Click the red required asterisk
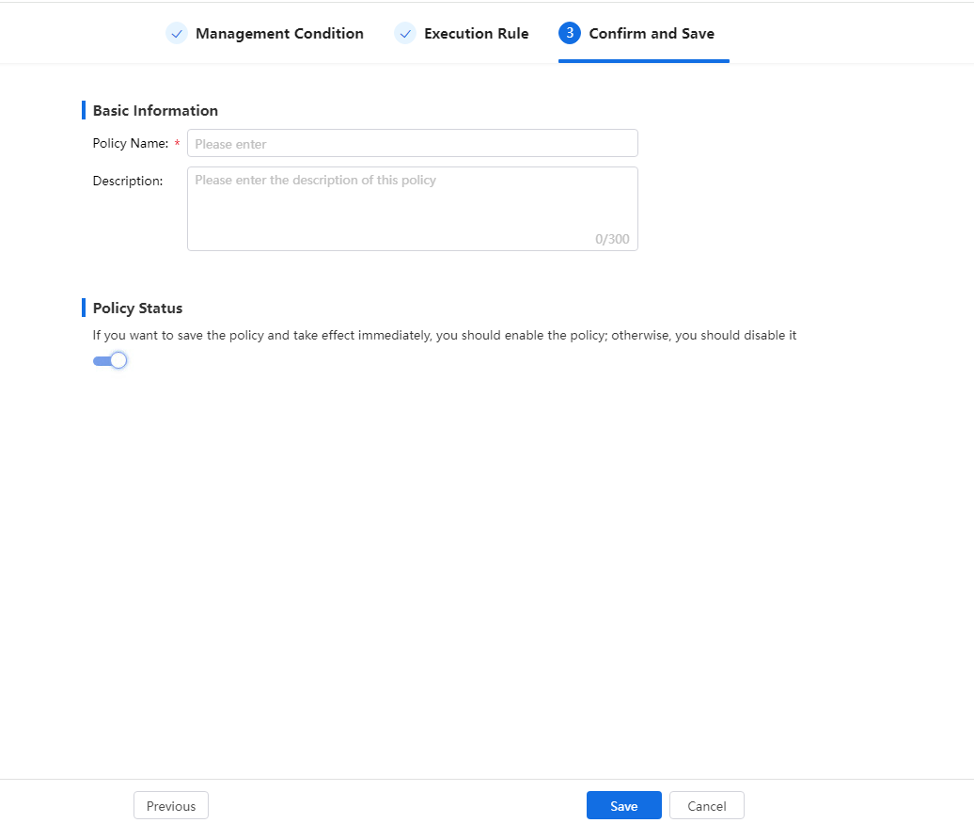This screenshot has width=974, height=824. pos(177,143)
